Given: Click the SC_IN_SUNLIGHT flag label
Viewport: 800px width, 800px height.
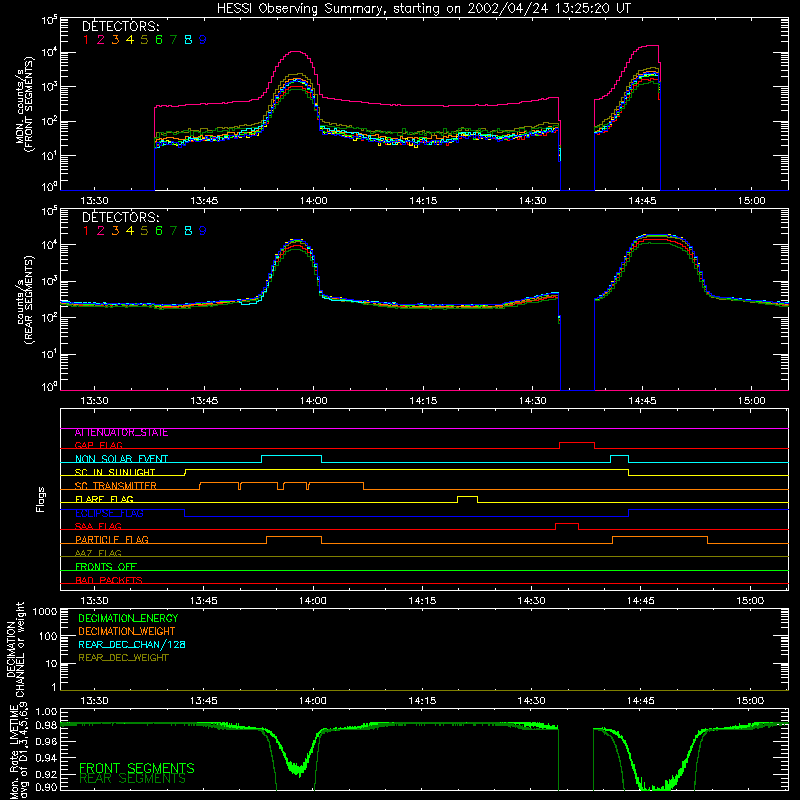Looking at the screenshot, I should [115, 472].
